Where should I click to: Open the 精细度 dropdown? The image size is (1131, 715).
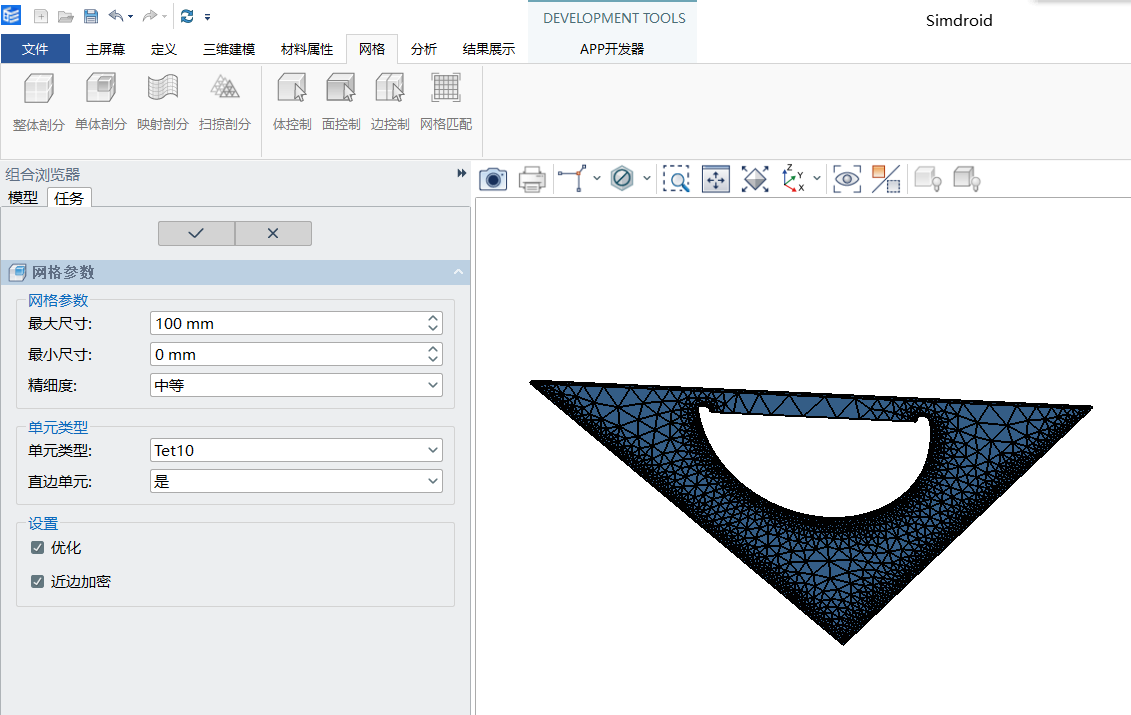coord(296,385)
